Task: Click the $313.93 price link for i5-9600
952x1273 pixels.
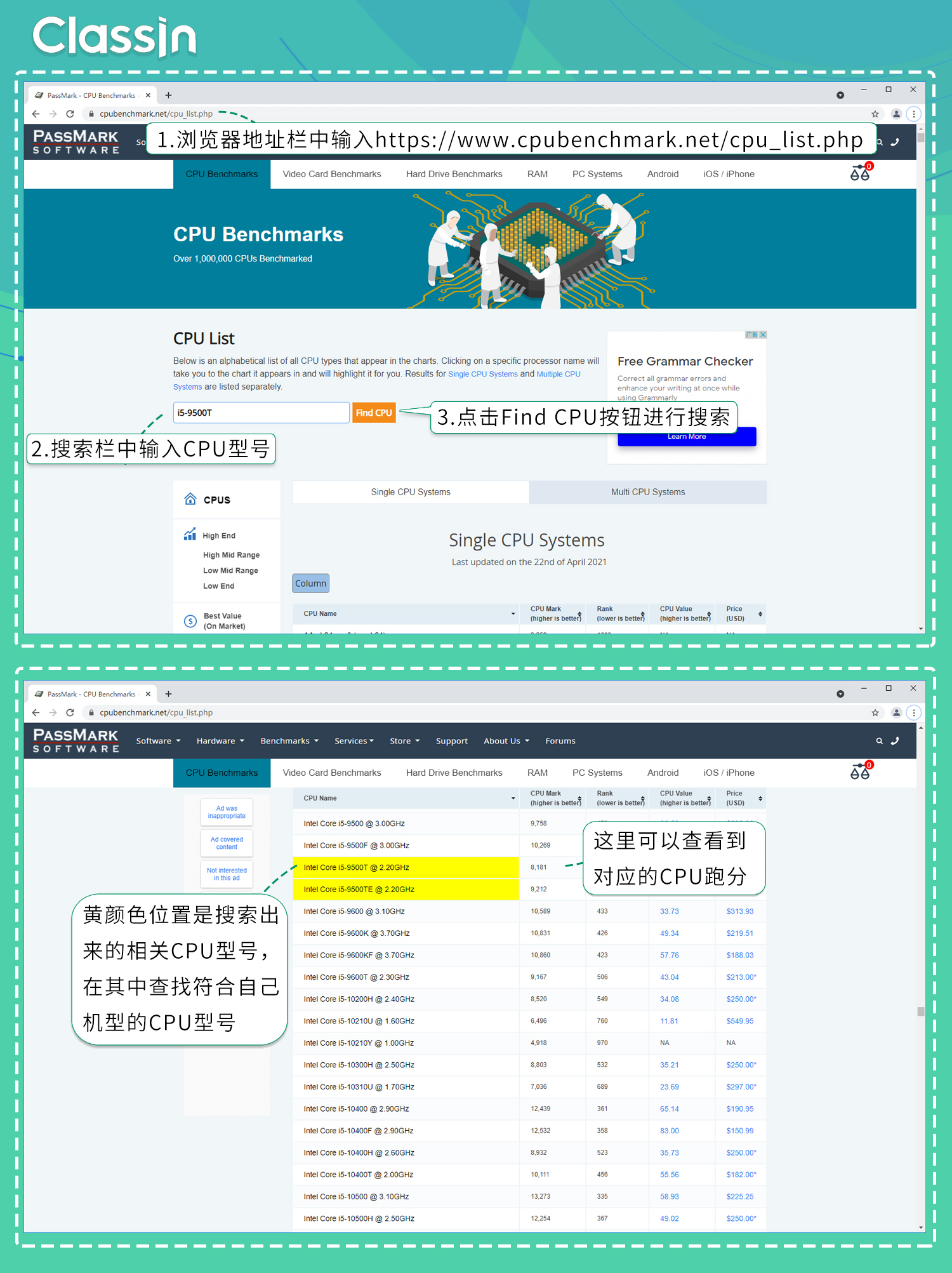Action: tap(740, 912)
